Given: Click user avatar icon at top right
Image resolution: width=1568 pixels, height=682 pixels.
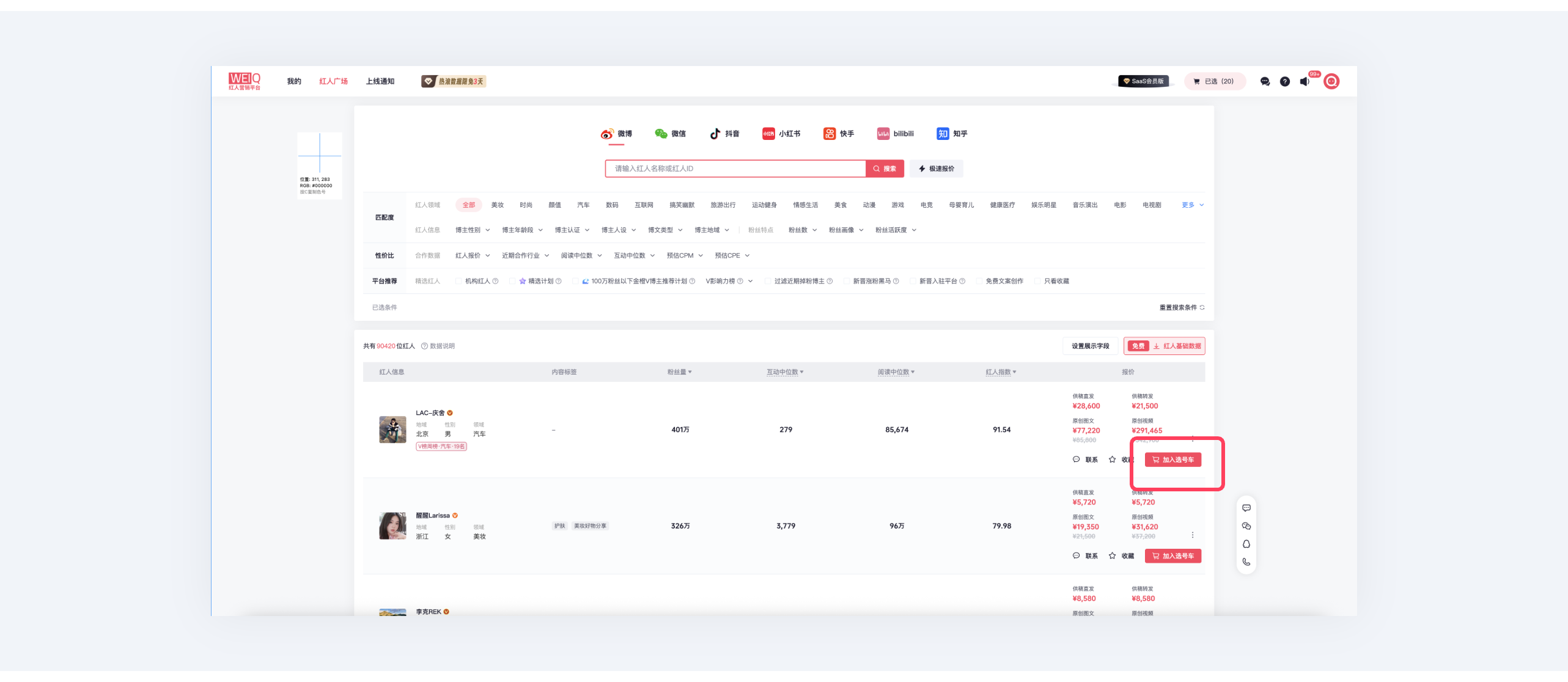Looking at the screenshot, I should tap(1331, 81).
